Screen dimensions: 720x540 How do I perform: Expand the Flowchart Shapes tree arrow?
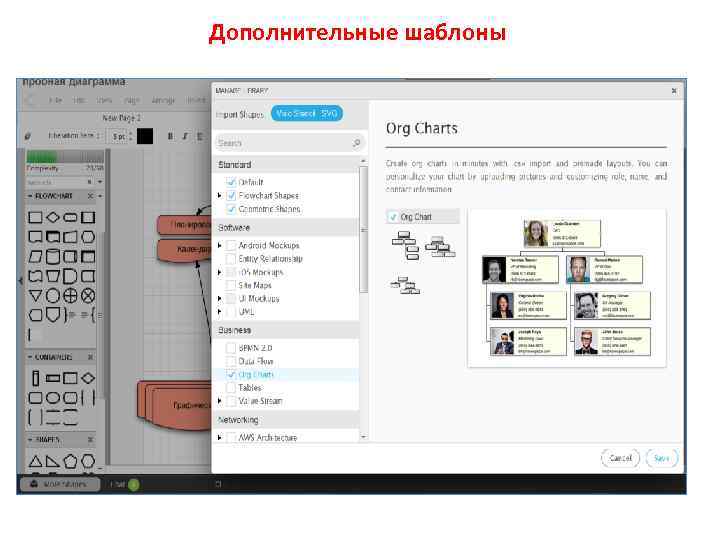click(x=219, y=196)
